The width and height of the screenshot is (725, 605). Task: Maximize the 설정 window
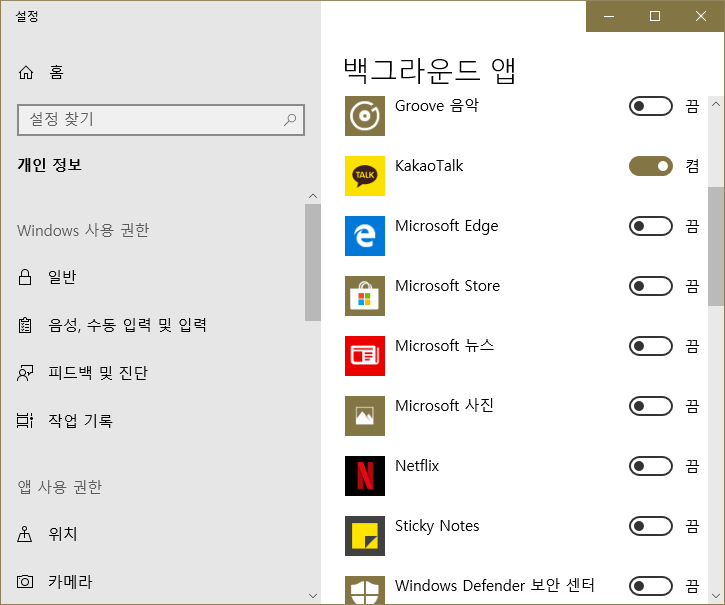pos(655,16)
